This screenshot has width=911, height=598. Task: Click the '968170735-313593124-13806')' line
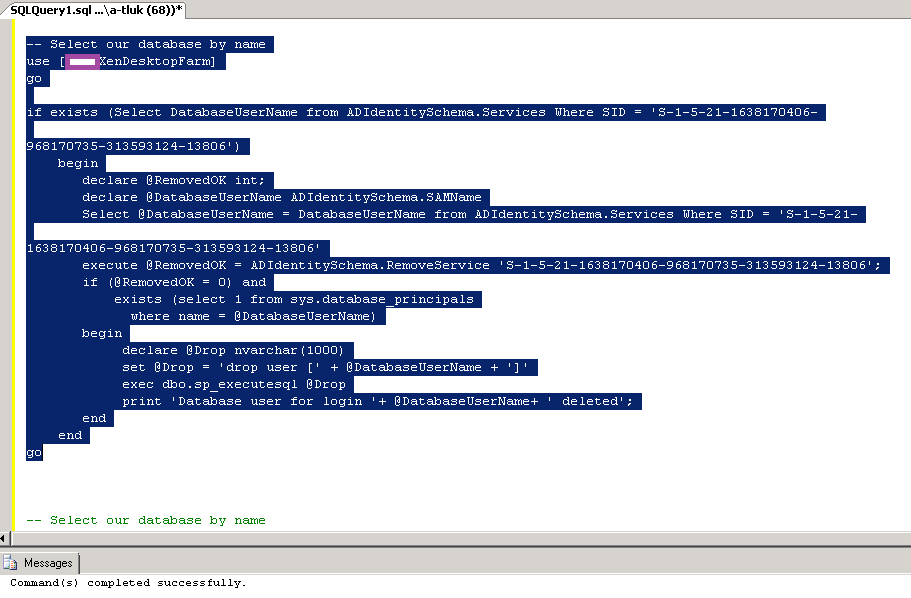(133, 146)
